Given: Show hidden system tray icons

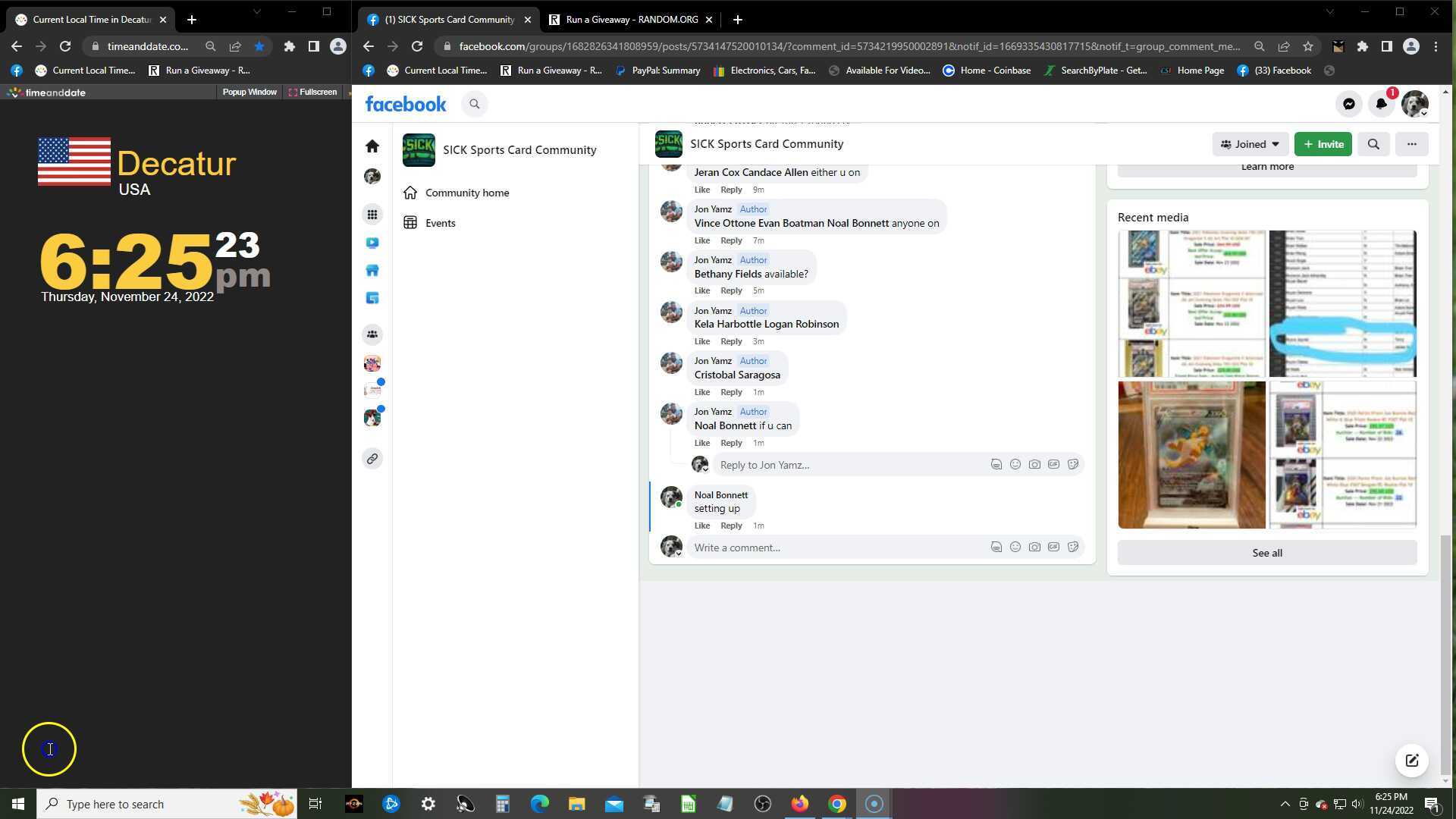Looking at the screenshot, I should (x=1285, y=804).
